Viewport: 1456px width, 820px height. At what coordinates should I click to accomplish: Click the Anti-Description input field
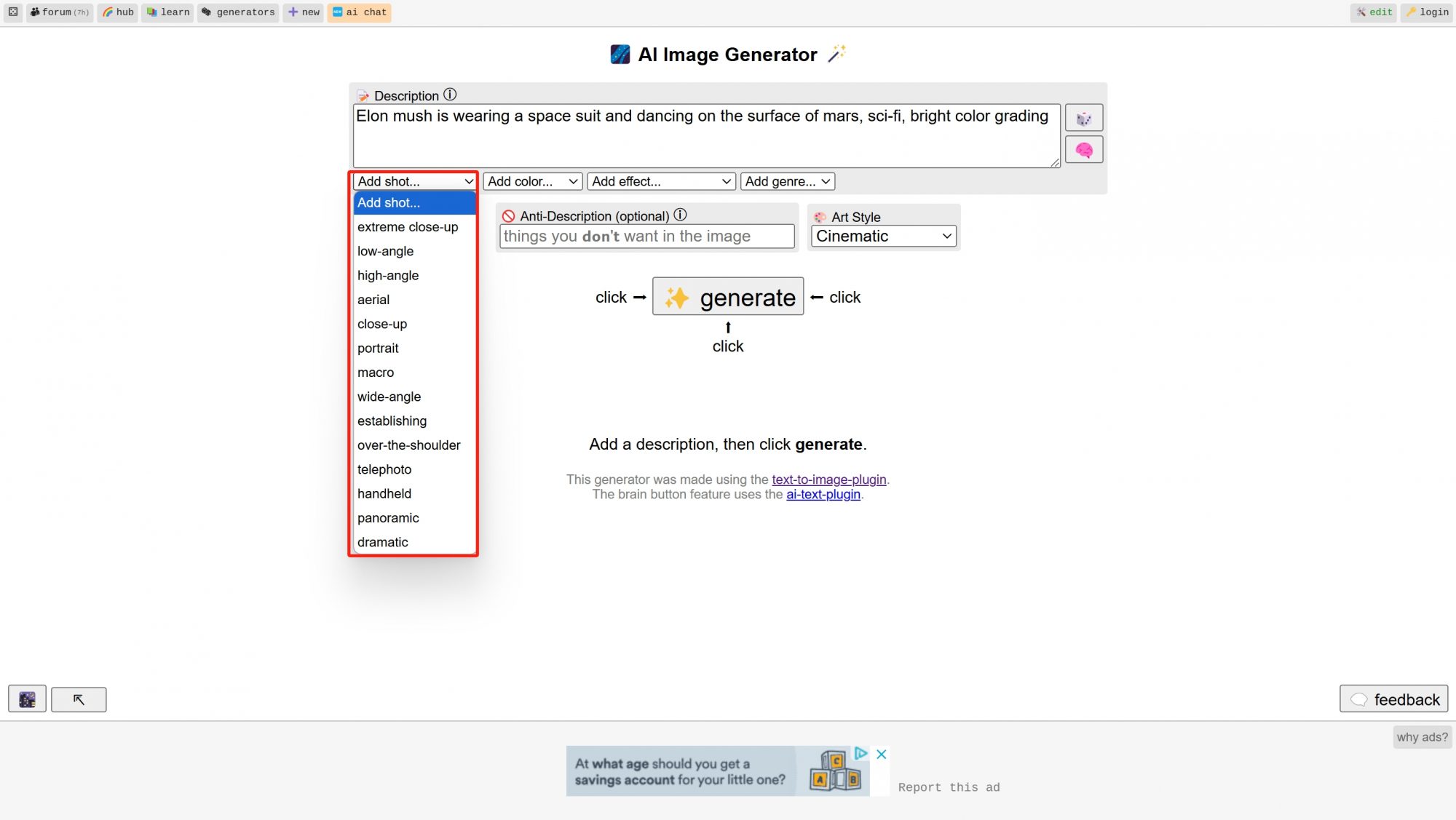click(x=646, y=236)
